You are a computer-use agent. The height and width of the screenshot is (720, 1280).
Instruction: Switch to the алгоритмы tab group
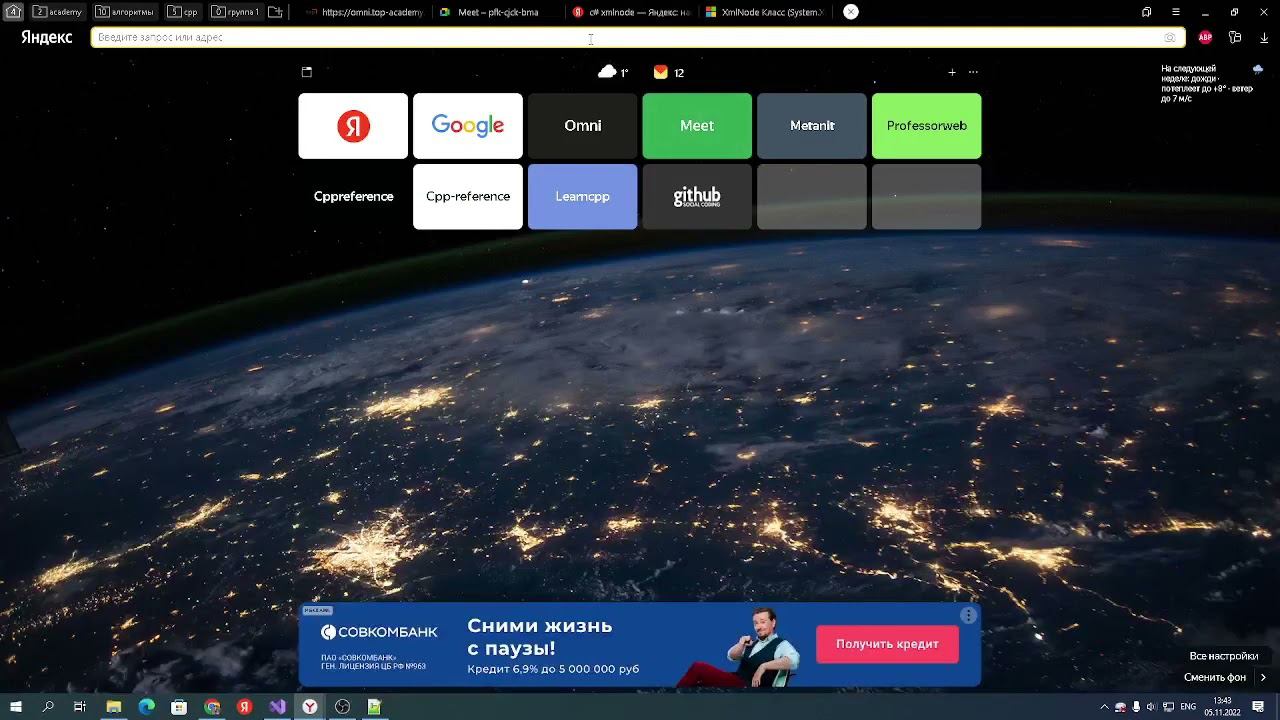(125, 12)
